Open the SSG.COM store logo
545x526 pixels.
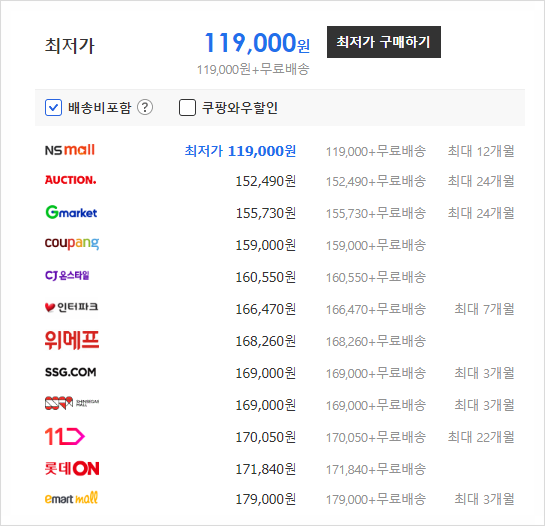click(71, 372)
